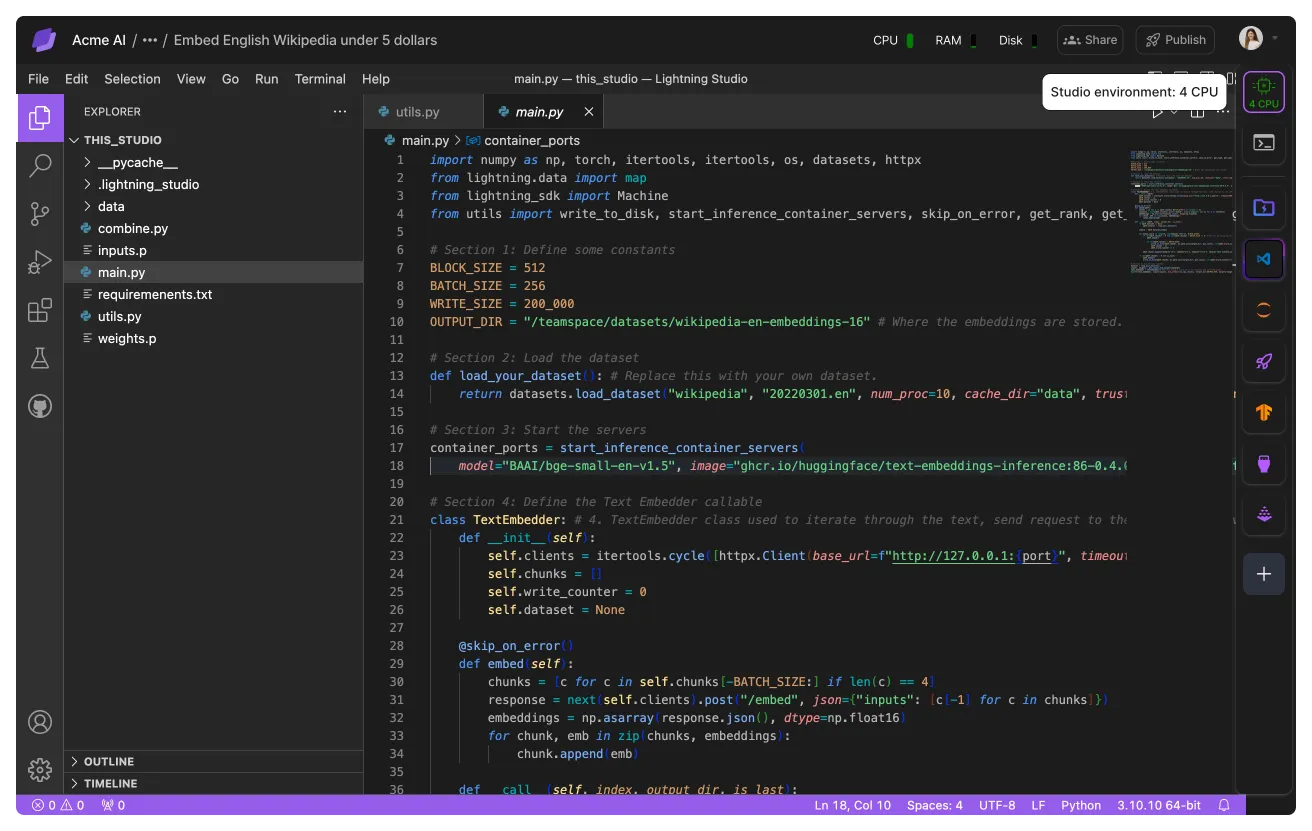Click the Share button
The height and width of the screenshot is (831, 1312).
[1090, 40]
